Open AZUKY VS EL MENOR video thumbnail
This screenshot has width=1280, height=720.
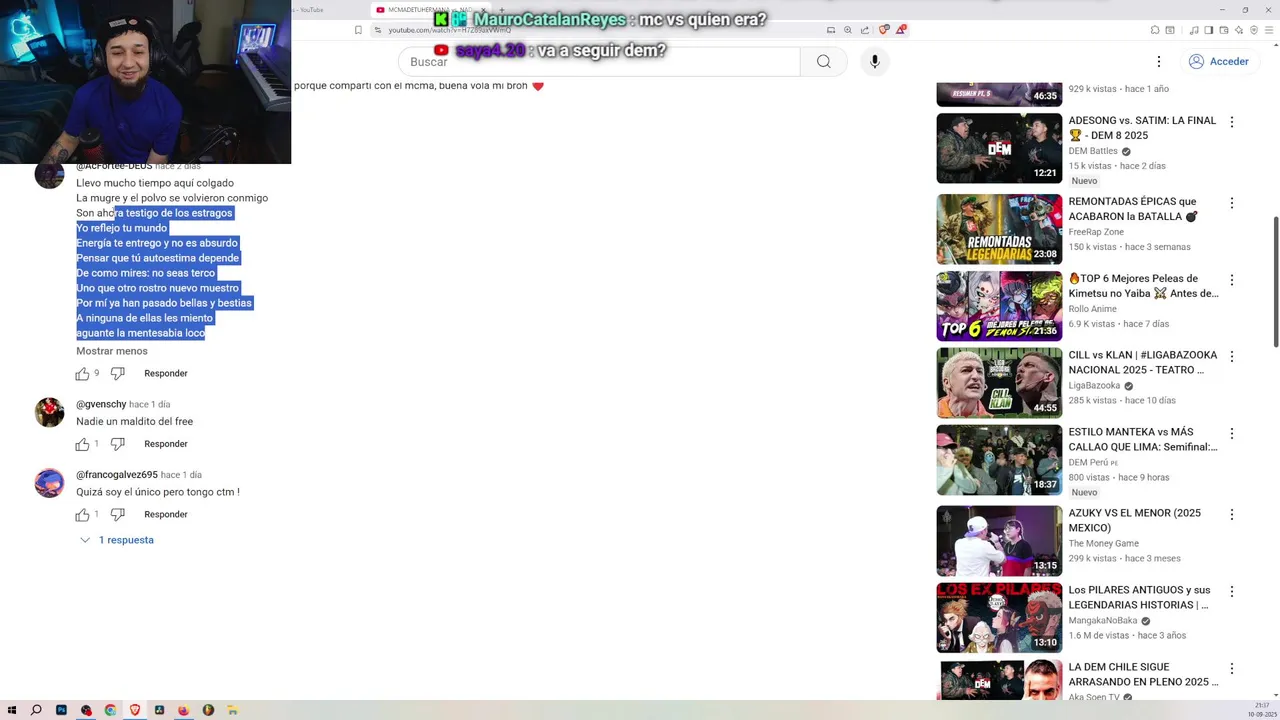tap(999, 540)
